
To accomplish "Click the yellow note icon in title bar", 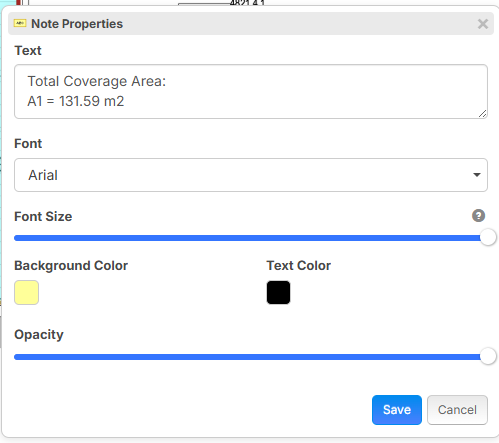I will [x=20, y=23].
